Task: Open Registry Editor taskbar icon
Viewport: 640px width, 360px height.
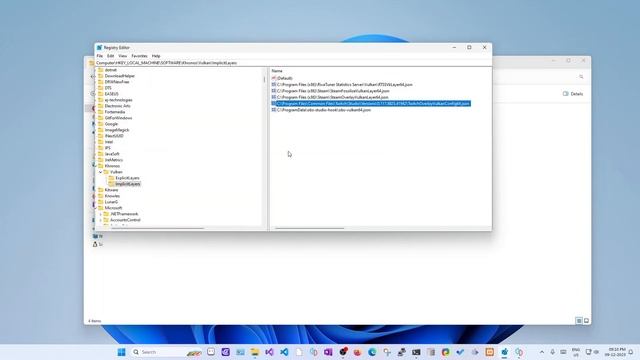Action: 504,352
